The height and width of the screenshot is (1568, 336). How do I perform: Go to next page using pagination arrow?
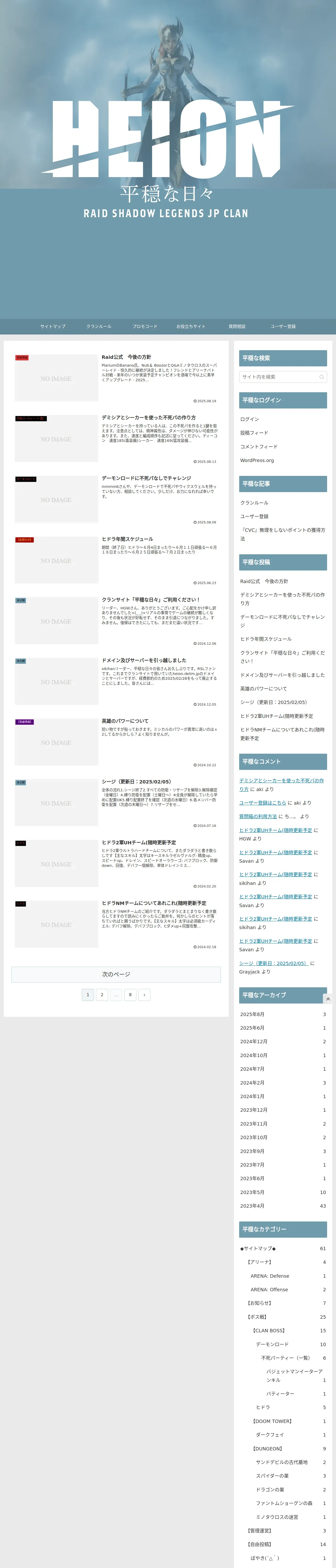[144, 995]
